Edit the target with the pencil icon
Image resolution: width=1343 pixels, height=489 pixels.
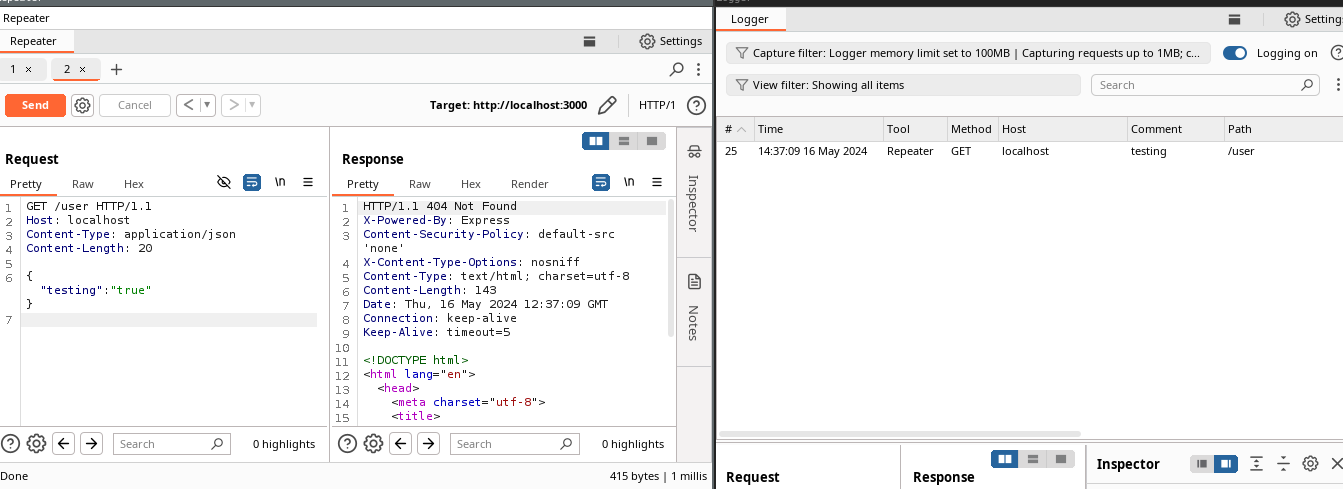pos(607,105)
